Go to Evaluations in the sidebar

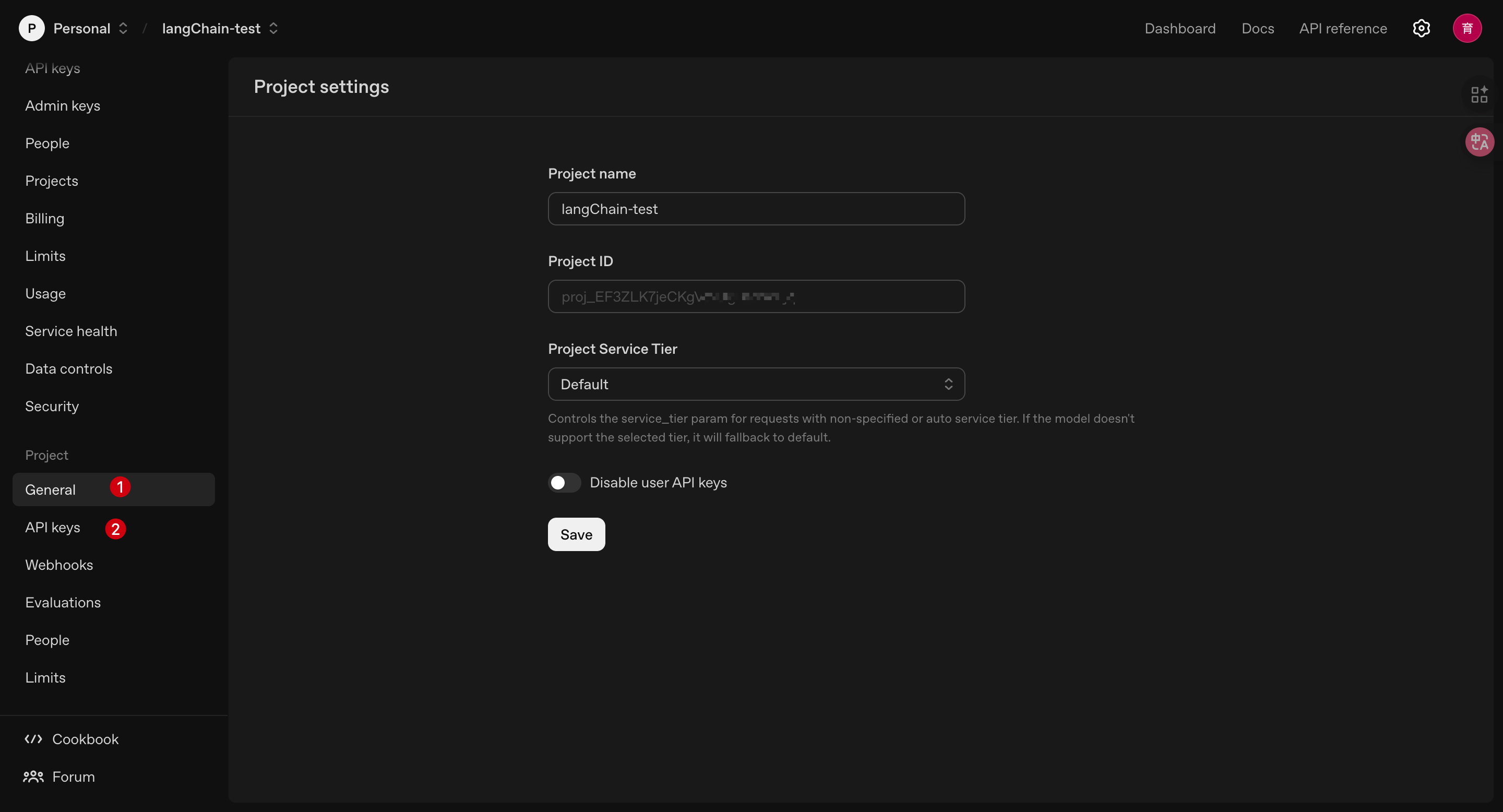[x=63, y=602]
